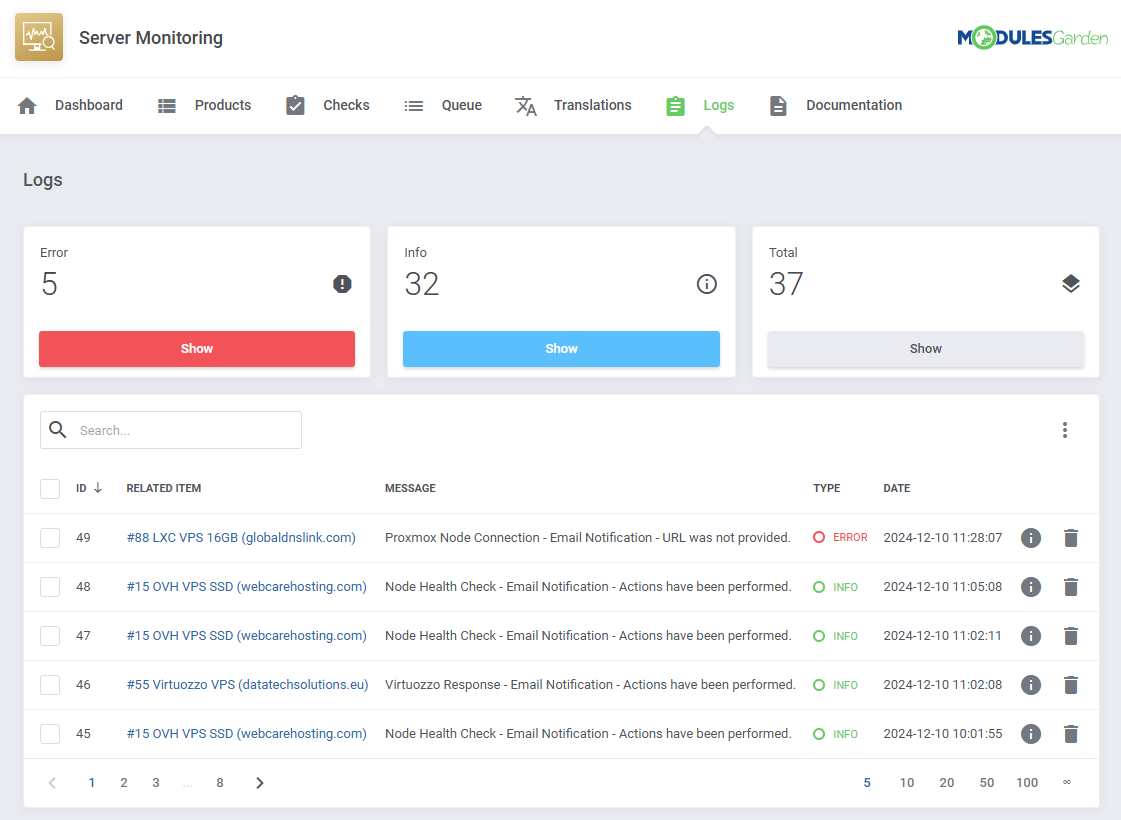
Task: Check the box for log ID 48
Action: [x=50, y=587]
